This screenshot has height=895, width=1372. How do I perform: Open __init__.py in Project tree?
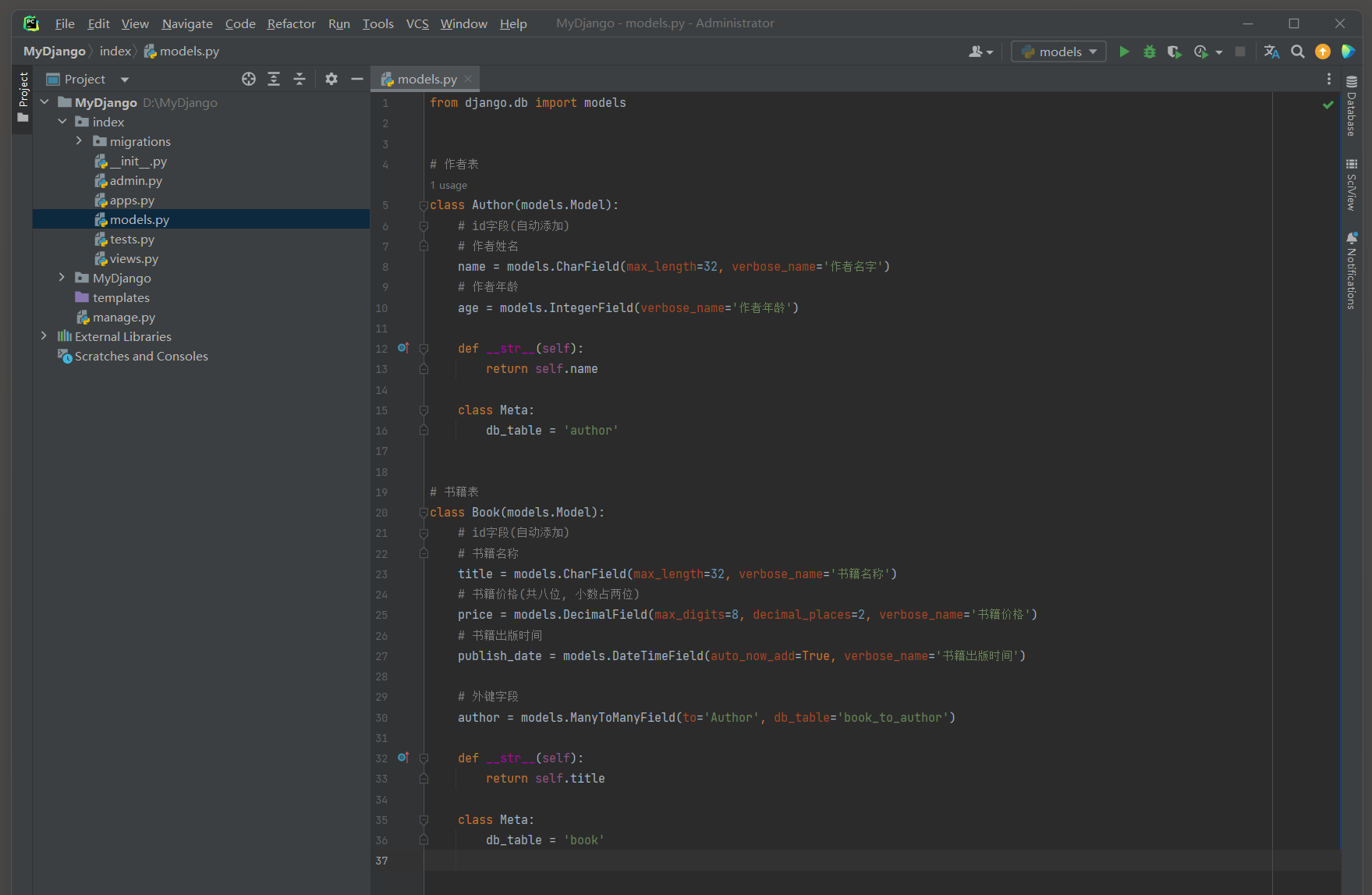coord(138,161)
